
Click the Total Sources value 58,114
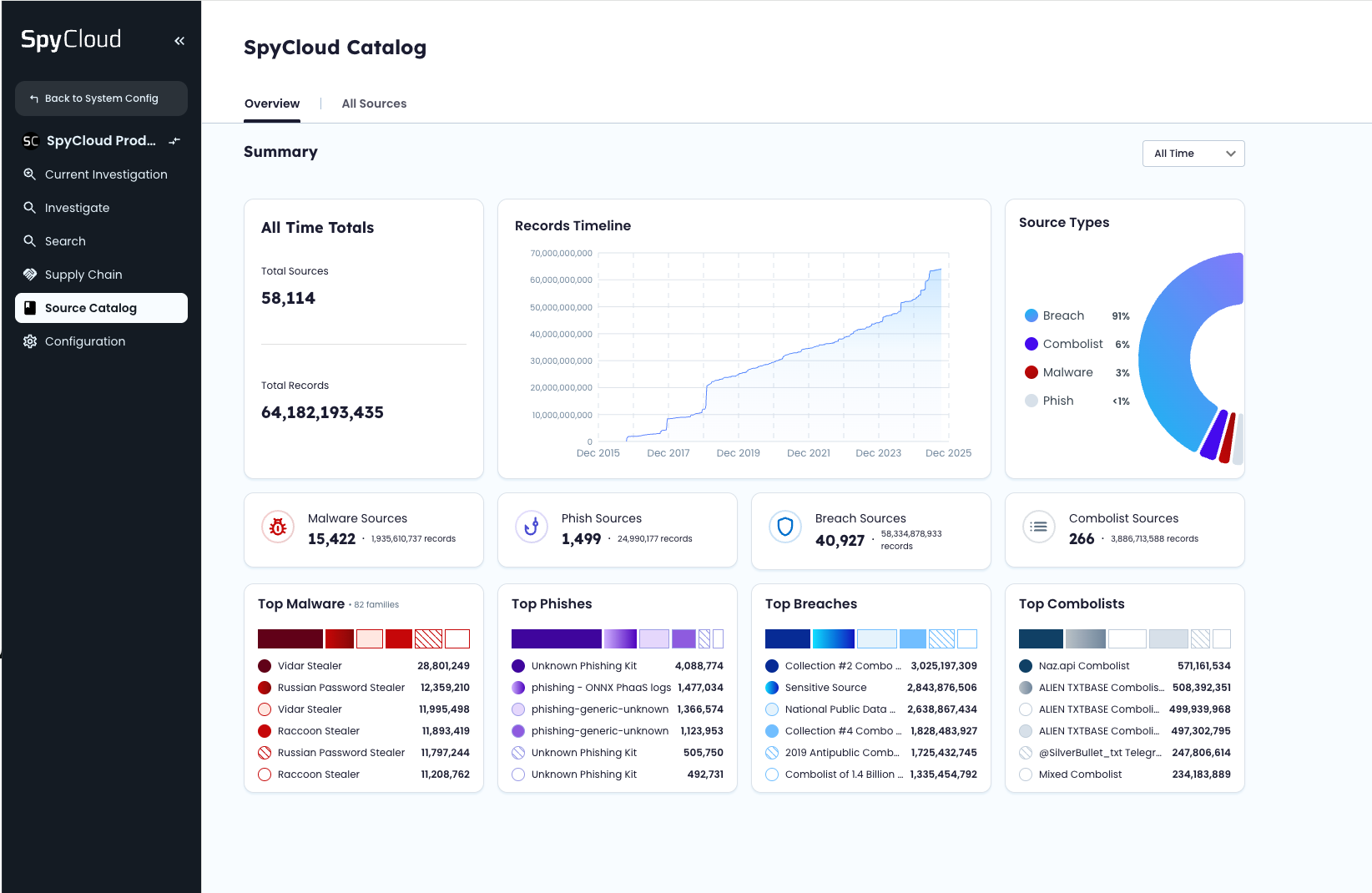[x=288, y=298]
